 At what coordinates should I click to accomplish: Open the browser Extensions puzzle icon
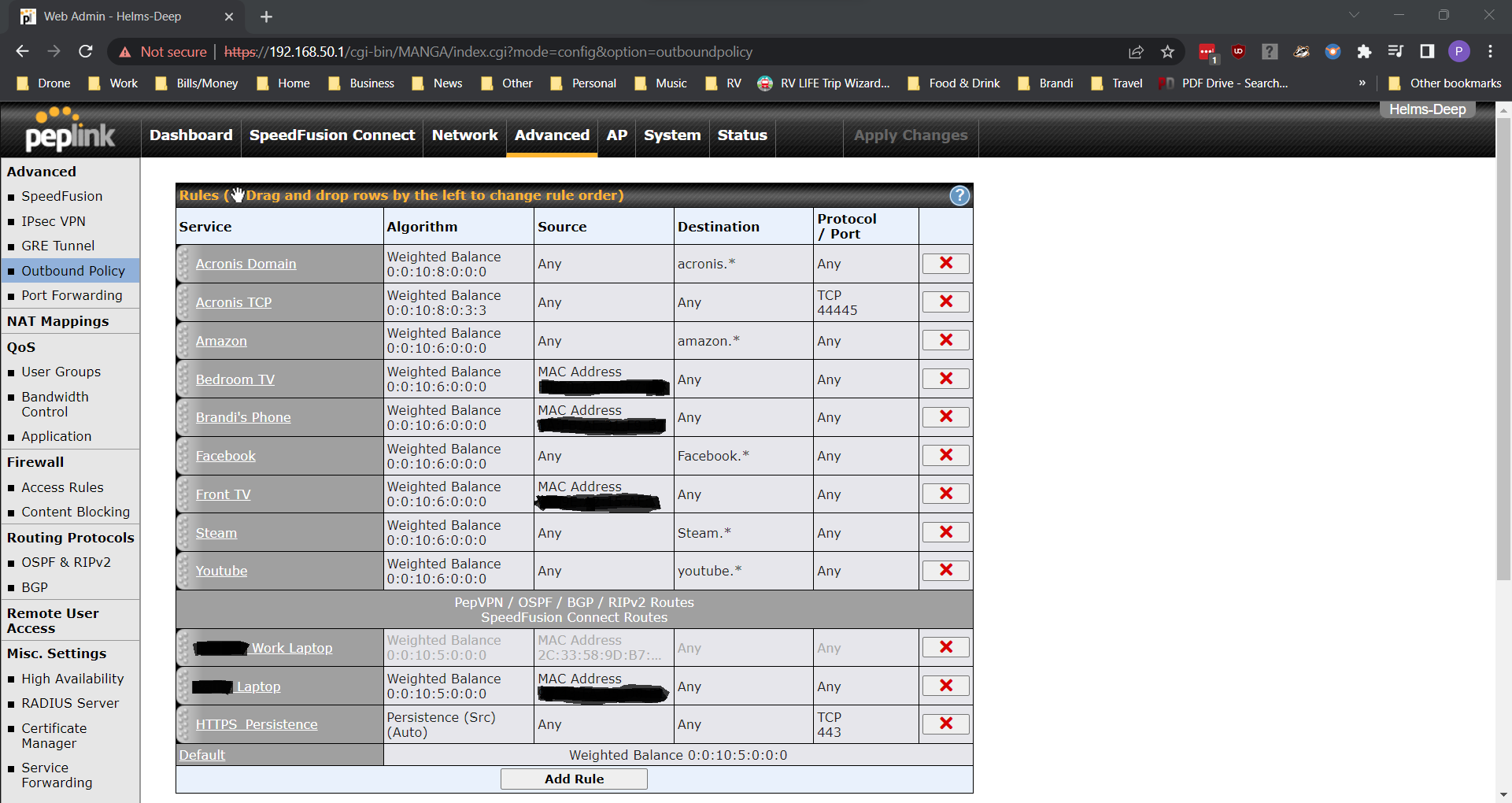tap(1364, 52)
